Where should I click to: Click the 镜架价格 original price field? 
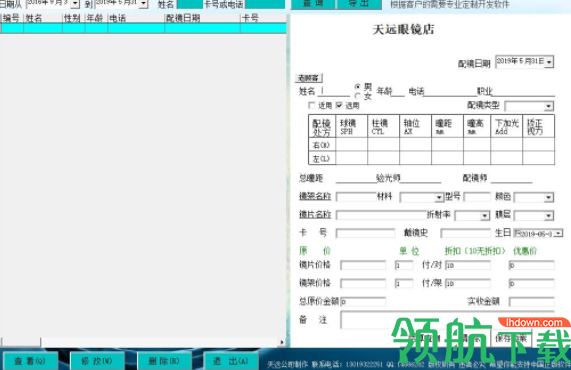(x=363, y=283)
